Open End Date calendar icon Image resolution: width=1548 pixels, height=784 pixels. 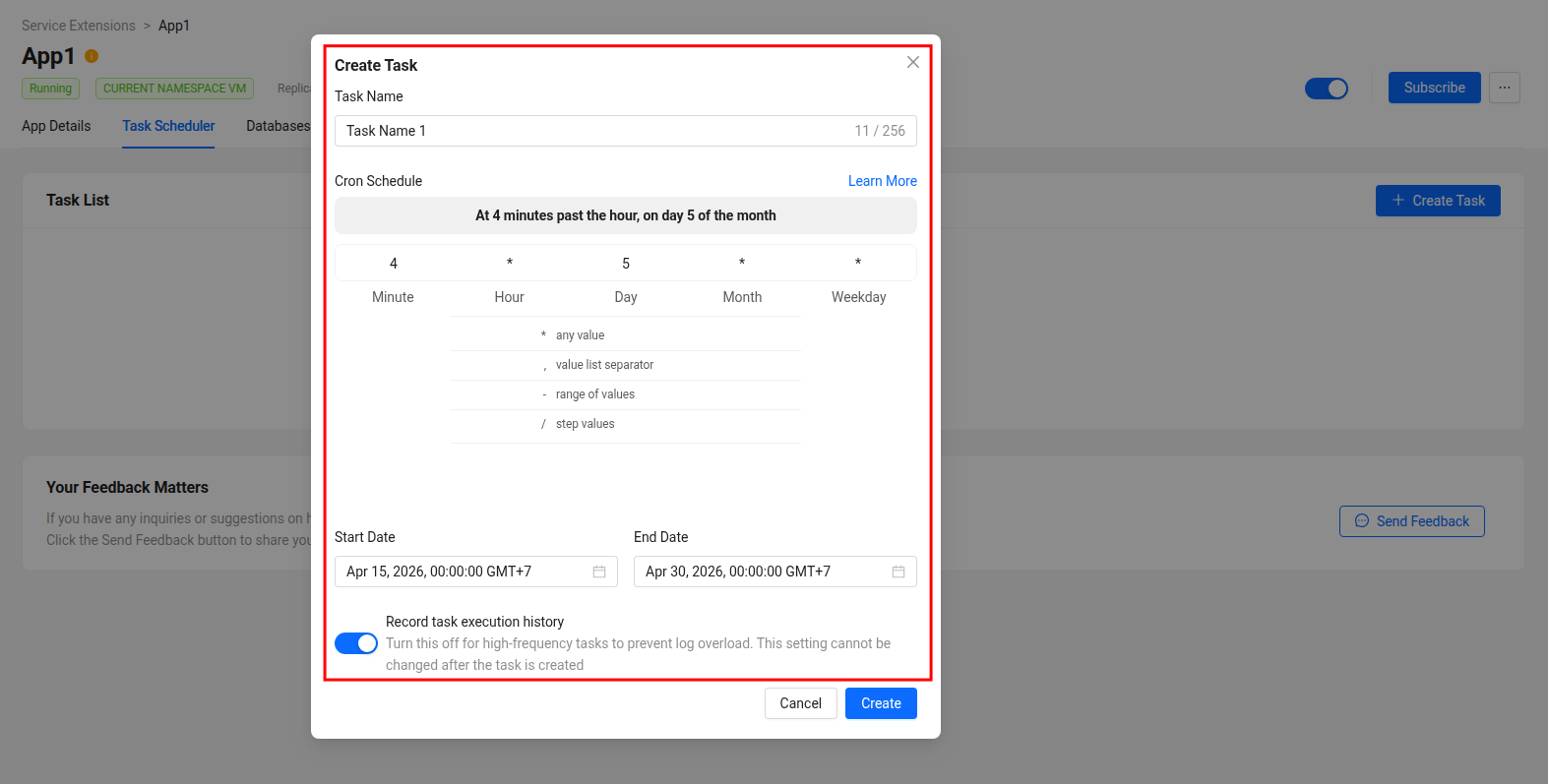click(898, 572)
